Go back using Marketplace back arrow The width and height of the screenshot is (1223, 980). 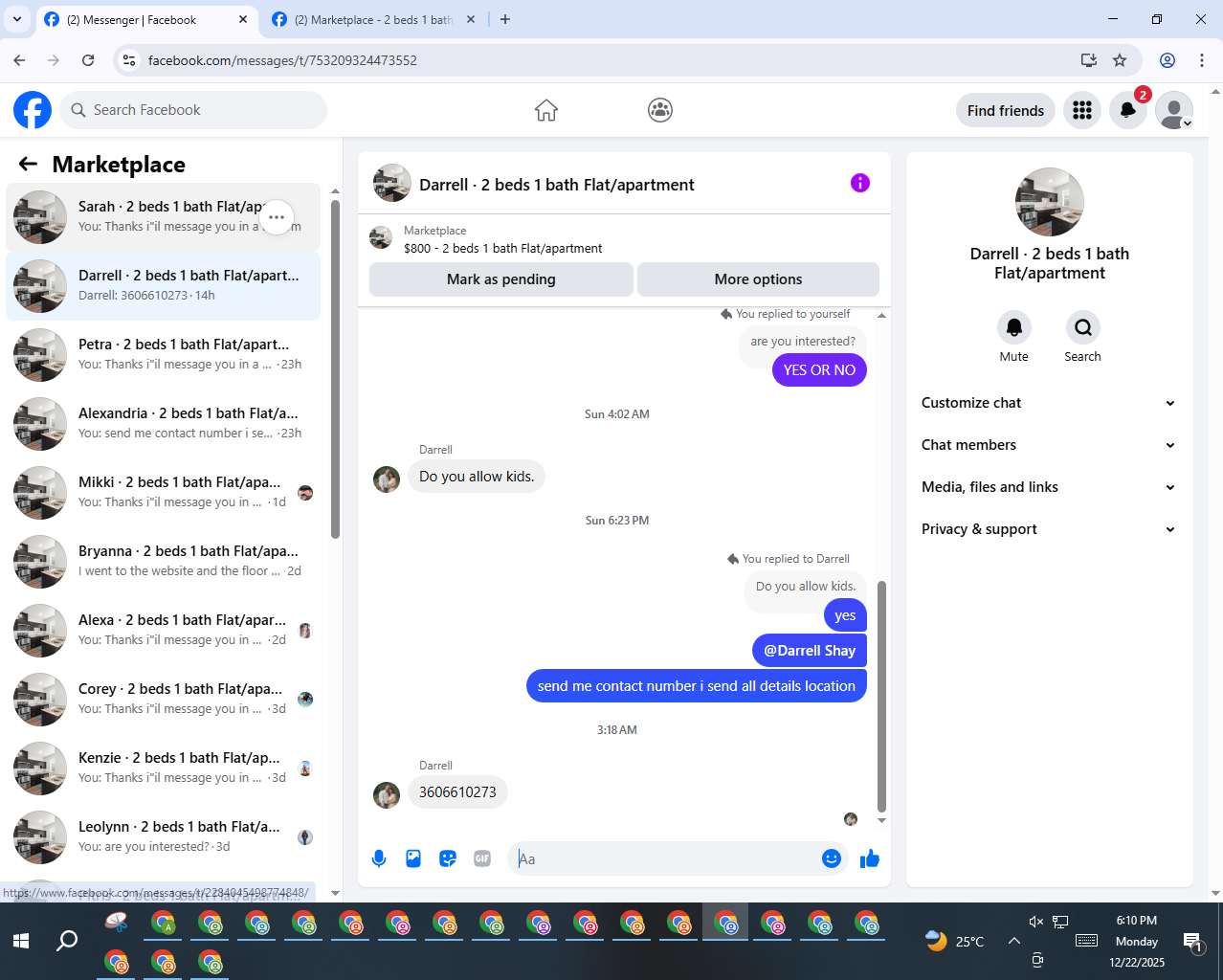28,164
